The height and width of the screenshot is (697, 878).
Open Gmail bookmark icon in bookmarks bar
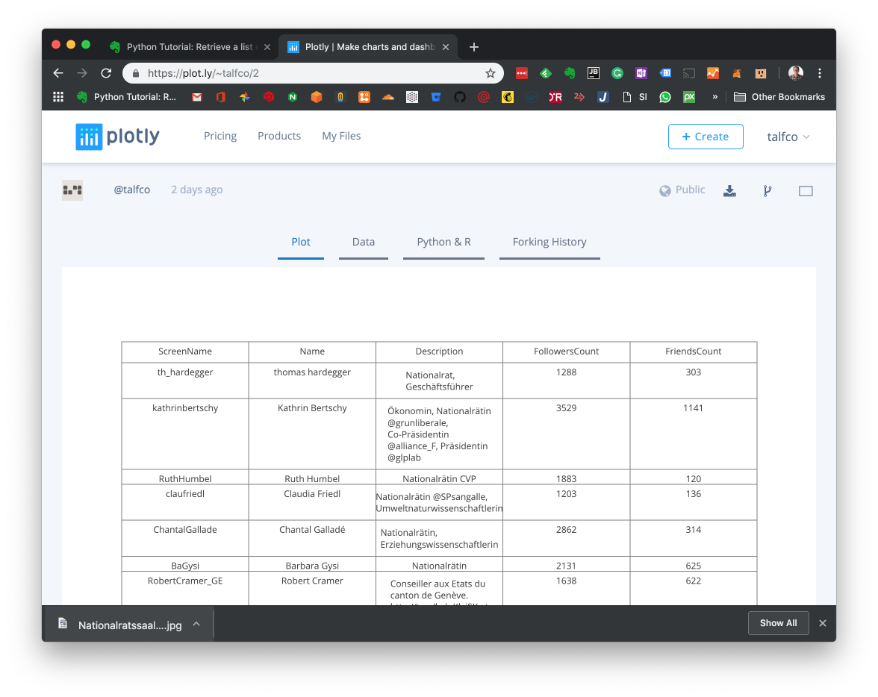[197, 97]
